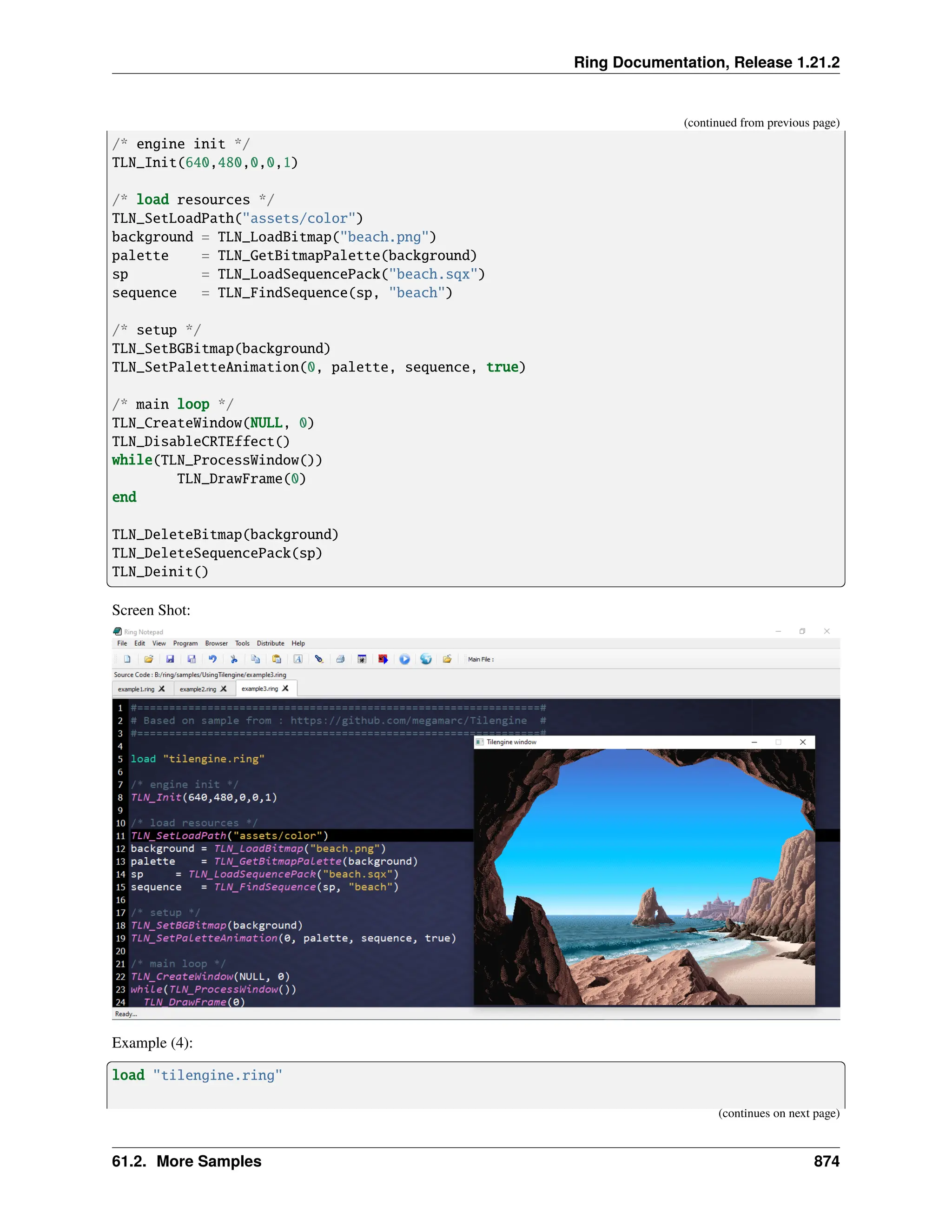Run program with blue play icon
The height and width of the screenshot is (1232, 952).
pyautogui.click(x=404, y=659)
